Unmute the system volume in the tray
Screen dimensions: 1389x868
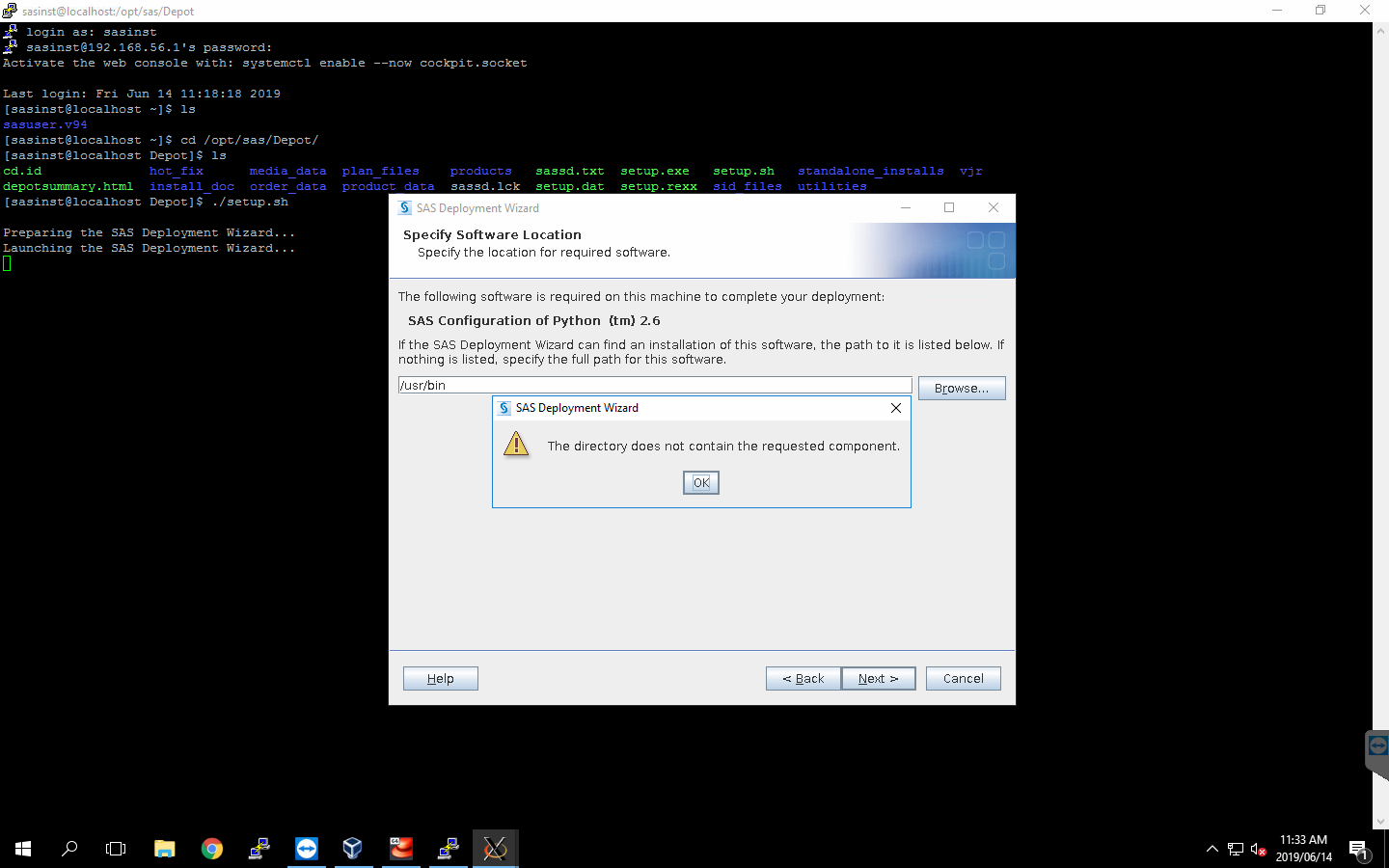click(1259, 849)
